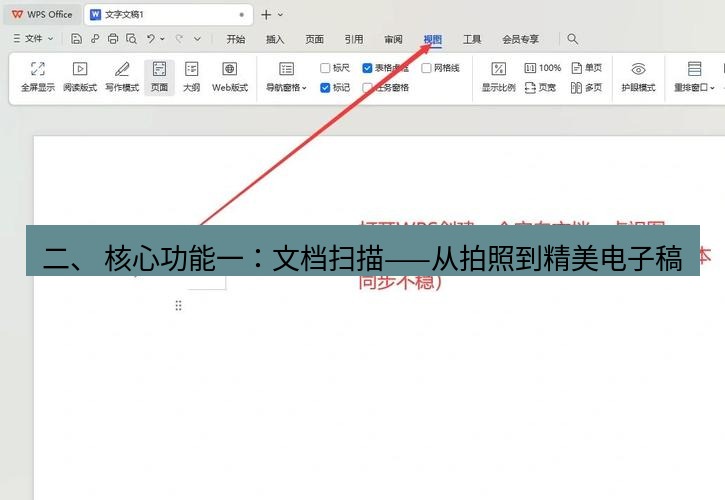Click the save document icon
This screenshot has width=725, height=500.
(x=76, y=39)
